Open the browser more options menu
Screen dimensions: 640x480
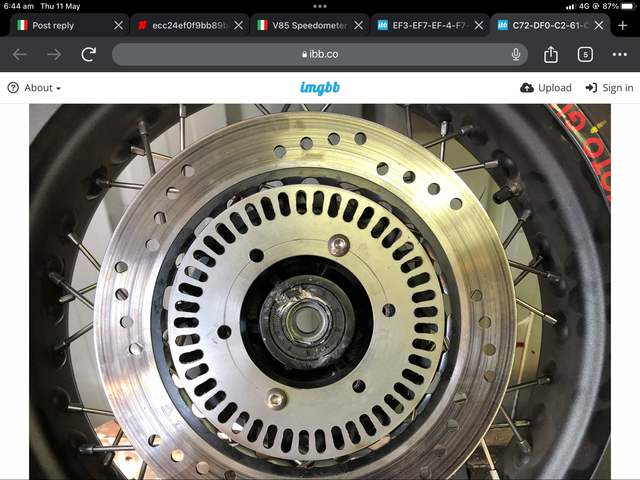pos(620,54)
